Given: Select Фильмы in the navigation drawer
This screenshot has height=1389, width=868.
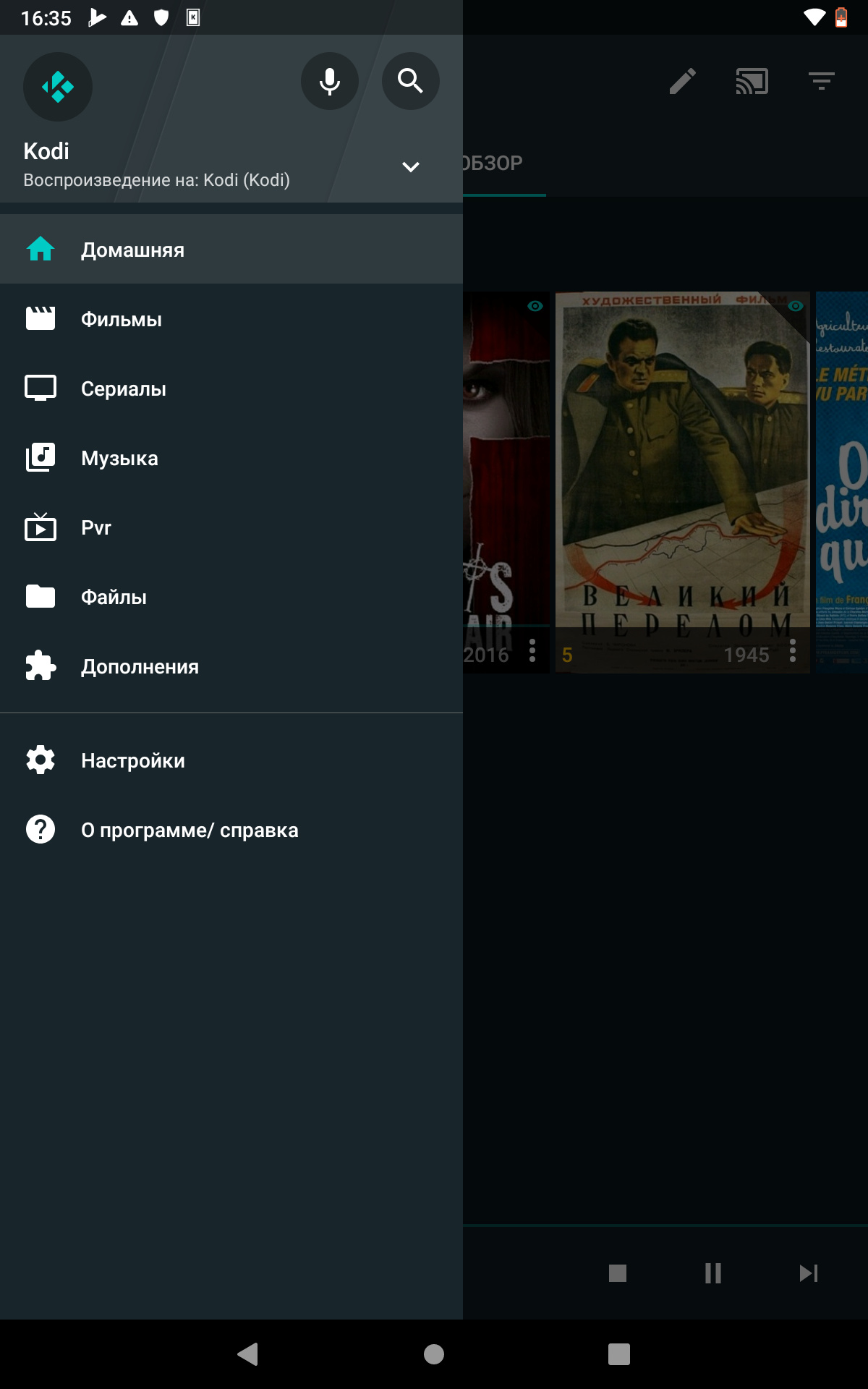Looking at the screenshot, I should coord(122,319).
